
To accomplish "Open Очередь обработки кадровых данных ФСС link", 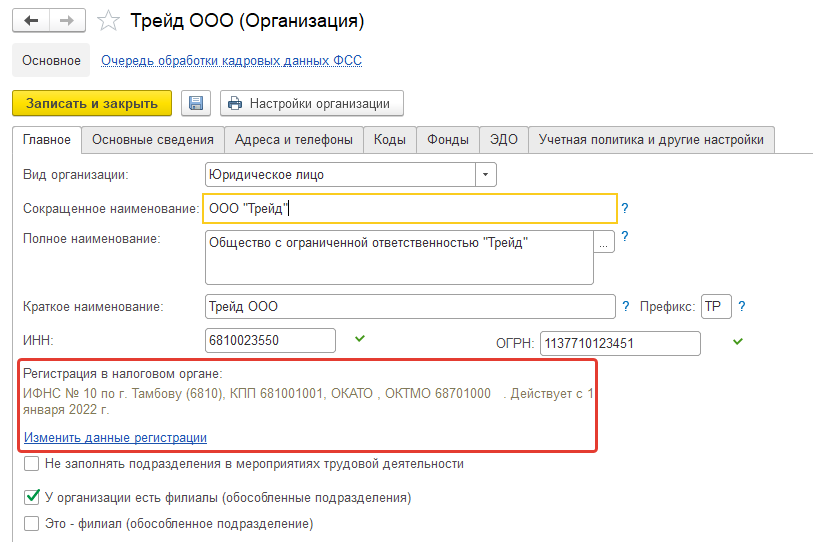I will coord(231,61).
